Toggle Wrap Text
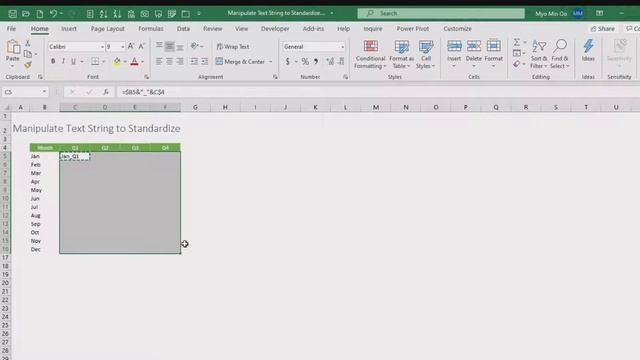Viewport: 640px width, 360px height. pos(233,47)
